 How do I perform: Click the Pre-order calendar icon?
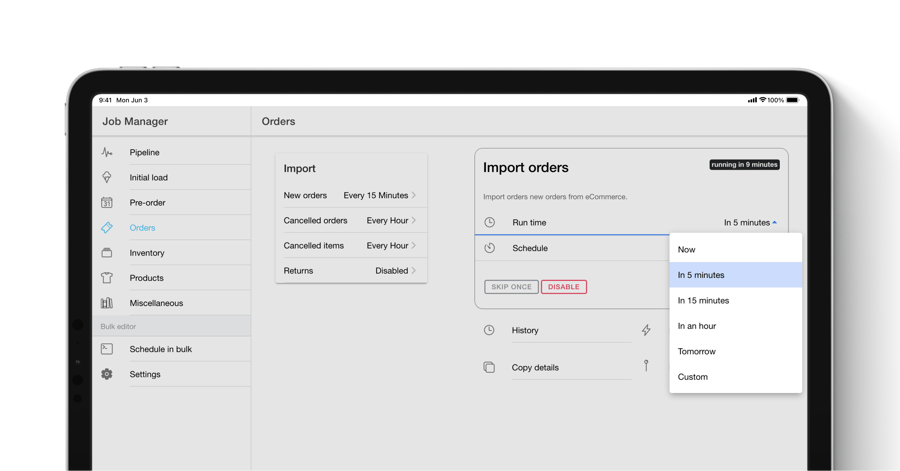coord(107,203)
